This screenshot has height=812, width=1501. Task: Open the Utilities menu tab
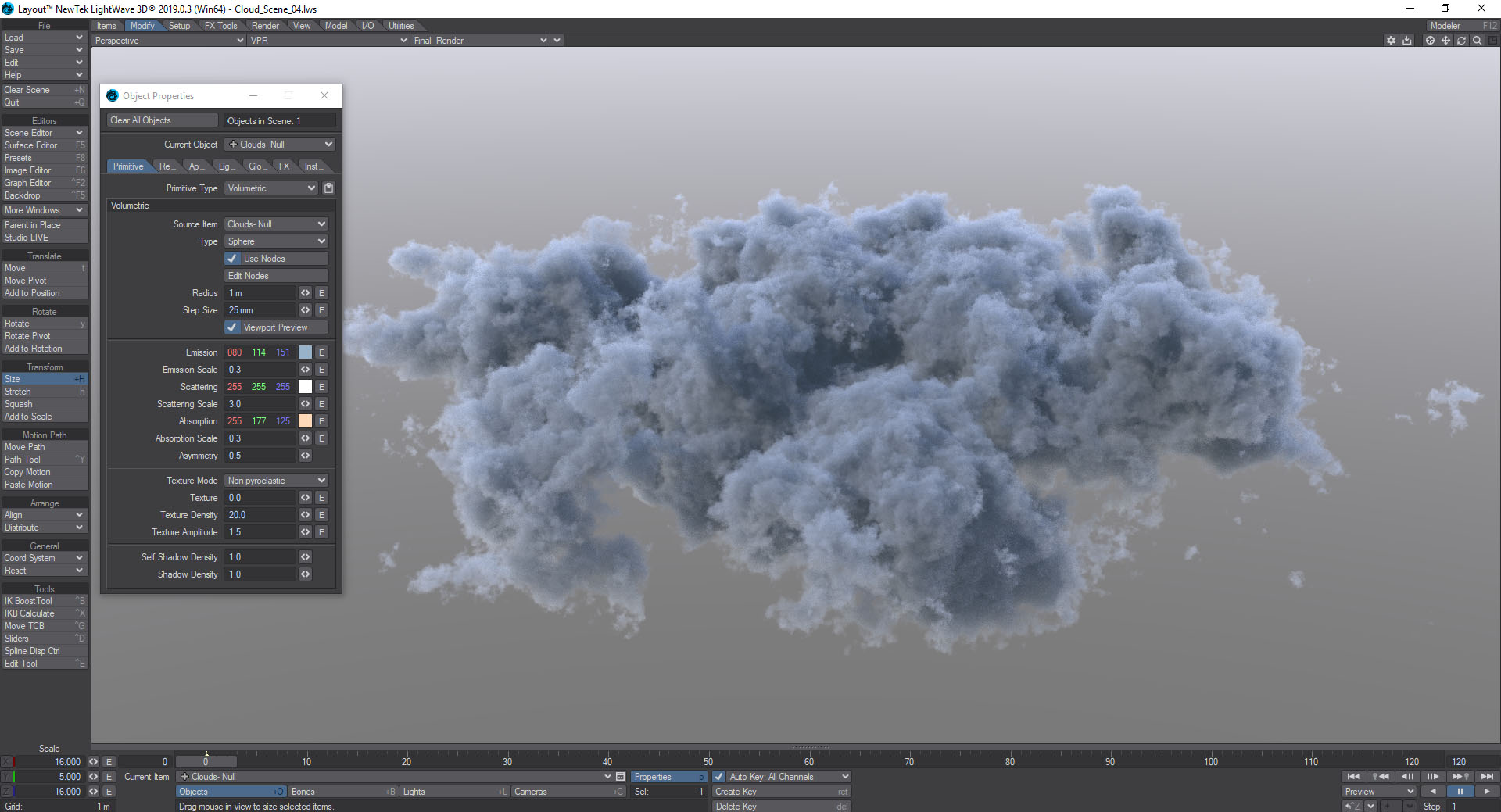(401, 26)
